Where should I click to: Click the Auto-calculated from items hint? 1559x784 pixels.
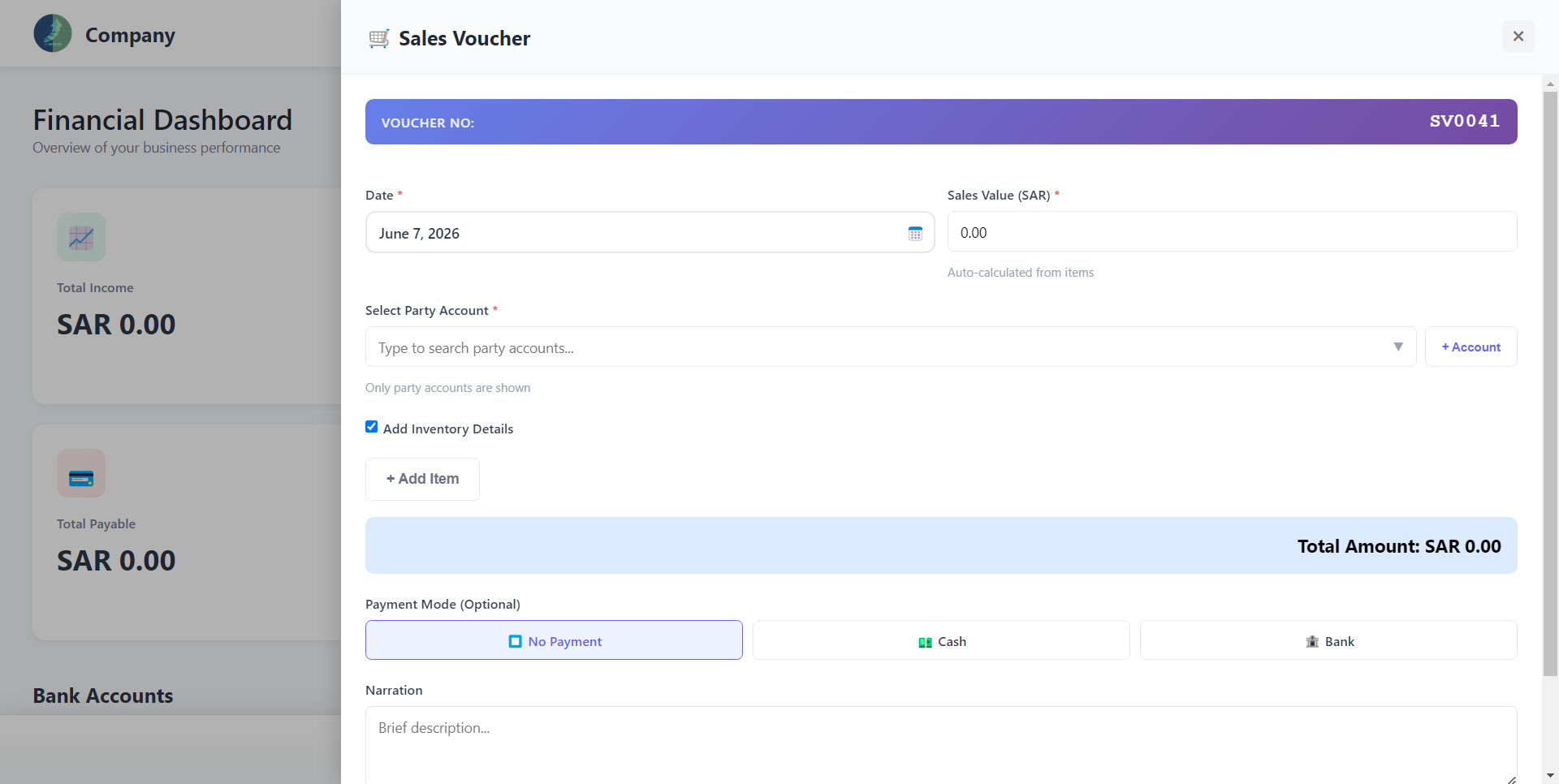point(1021,273)
